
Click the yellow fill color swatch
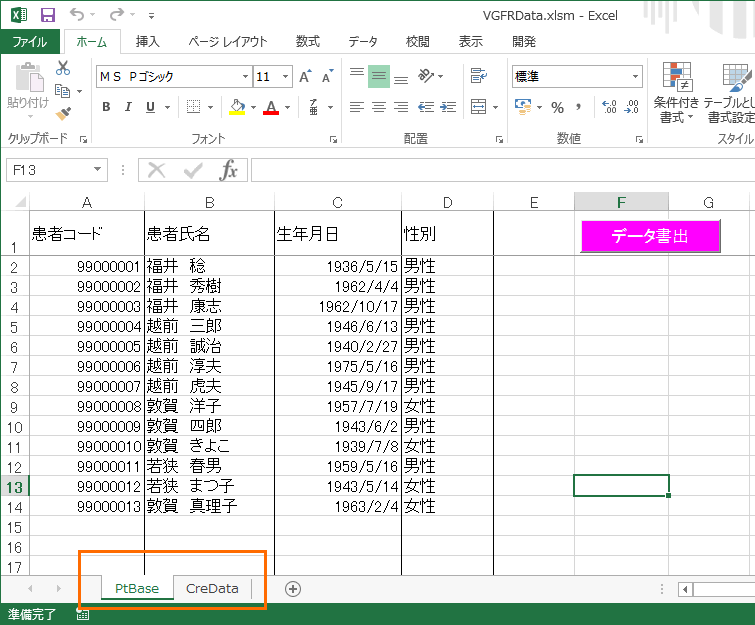point(237,107)
